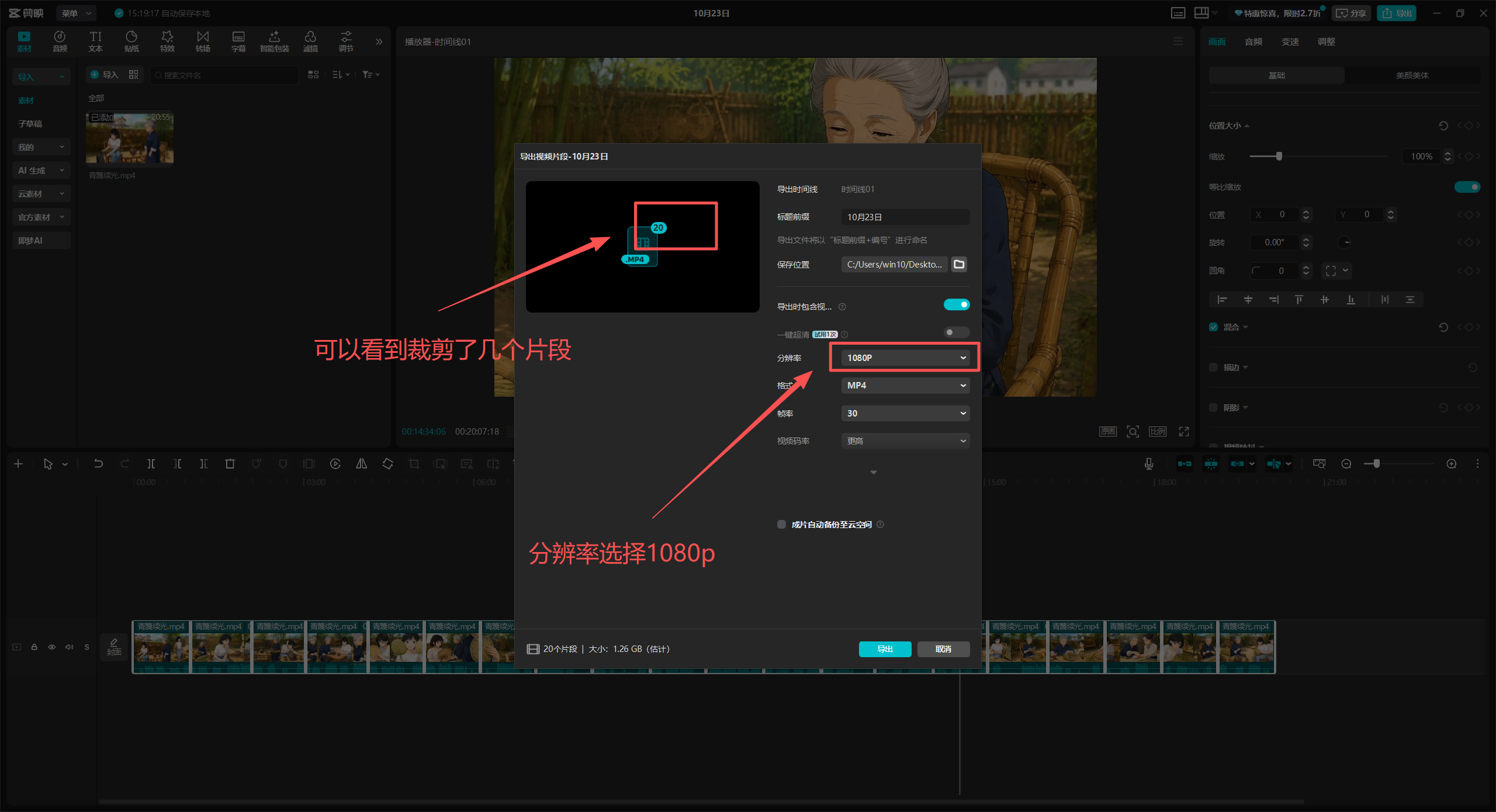Click the 分享 button in title bar
1496x812 pixels.
[x=1351, y=13]
